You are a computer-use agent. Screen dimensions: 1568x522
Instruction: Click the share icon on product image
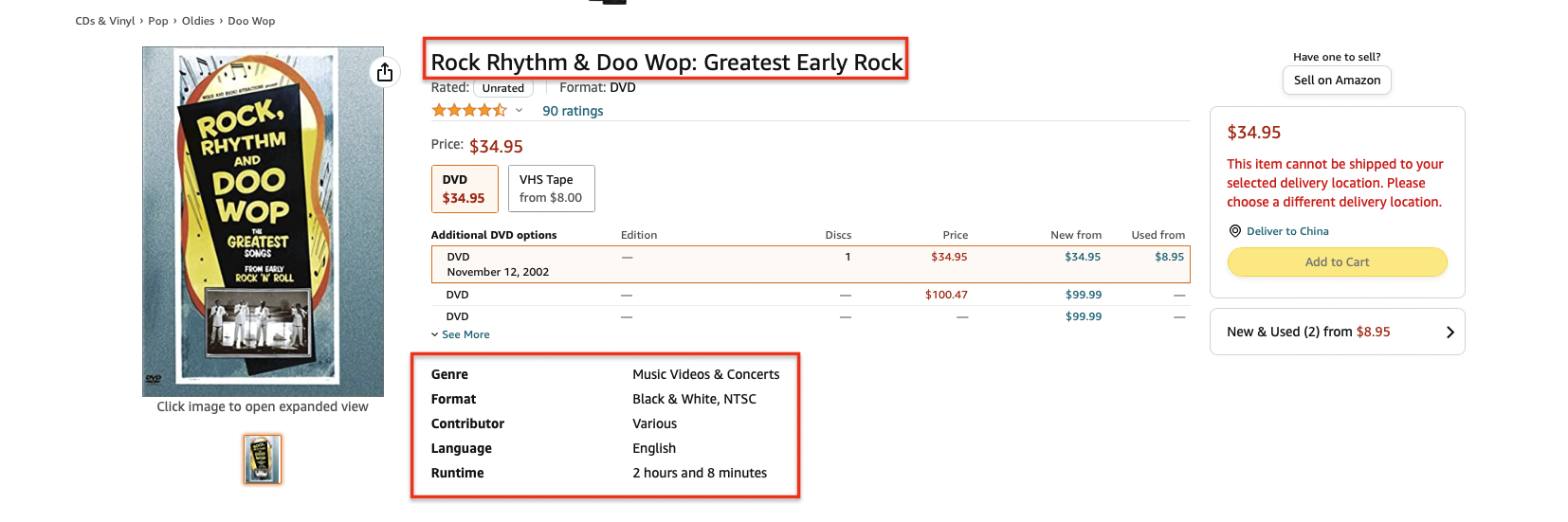pos(384,72)
